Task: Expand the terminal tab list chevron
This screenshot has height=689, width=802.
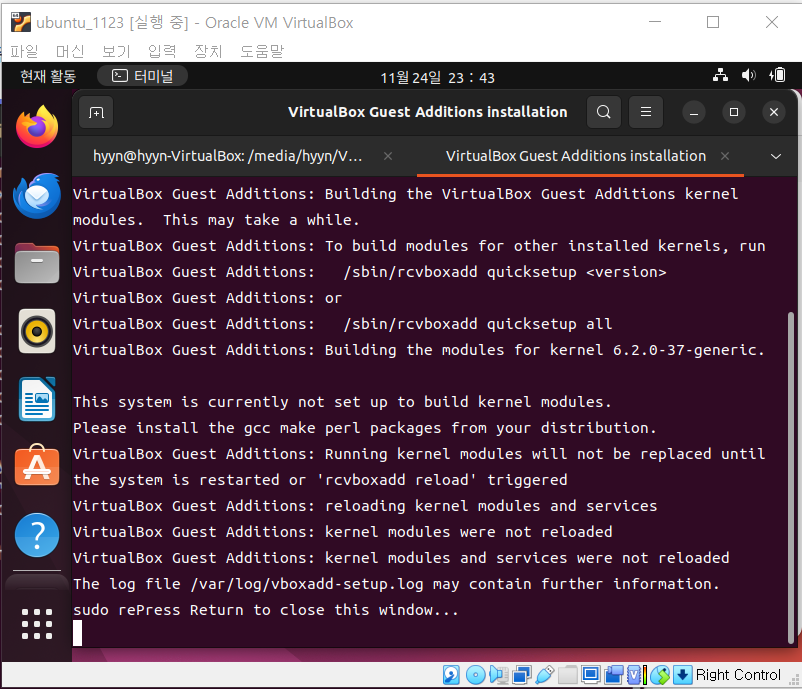Action: coord(776,157)
